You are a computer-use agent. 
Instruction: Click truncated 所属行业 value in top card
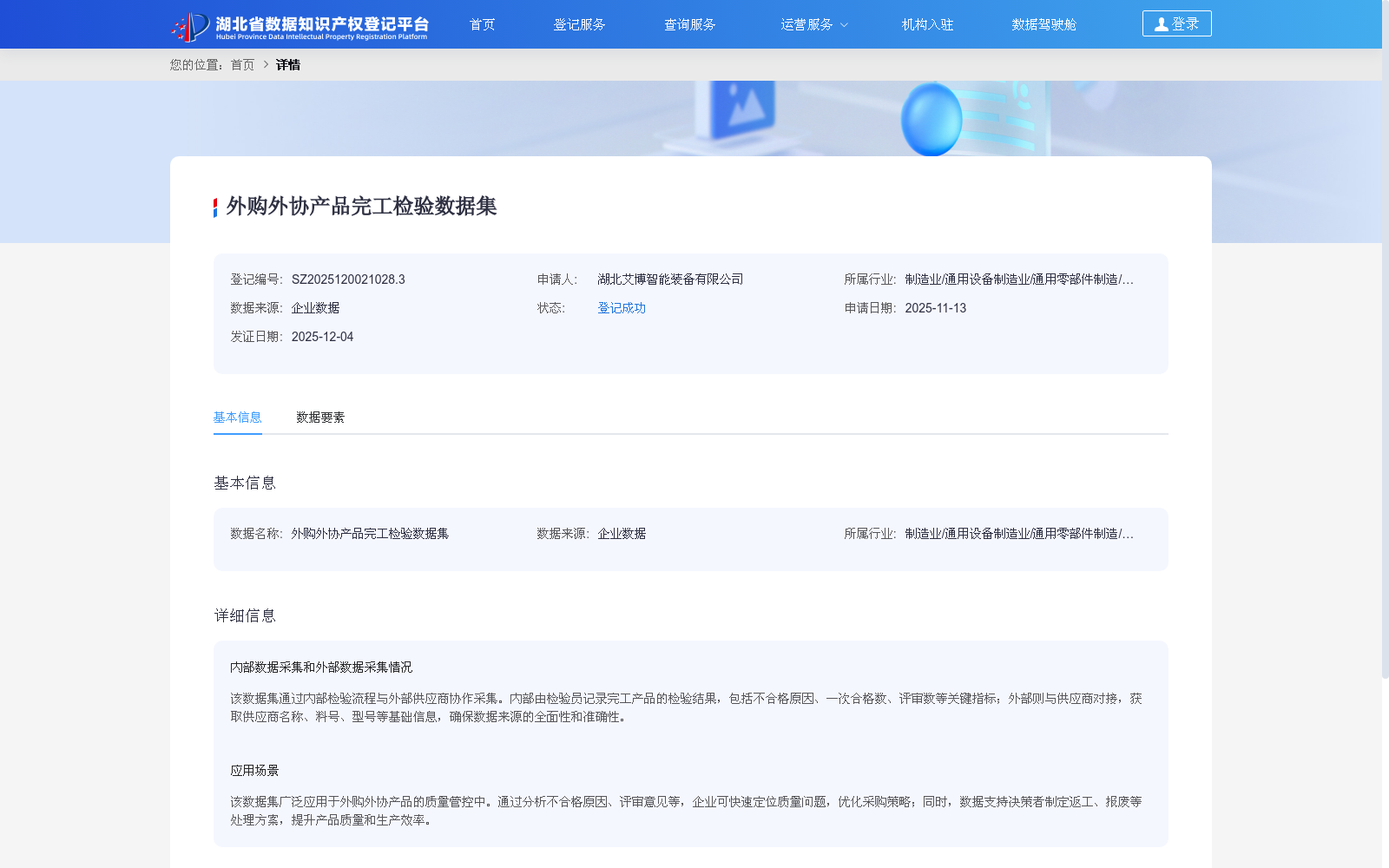coord(1019,279)
